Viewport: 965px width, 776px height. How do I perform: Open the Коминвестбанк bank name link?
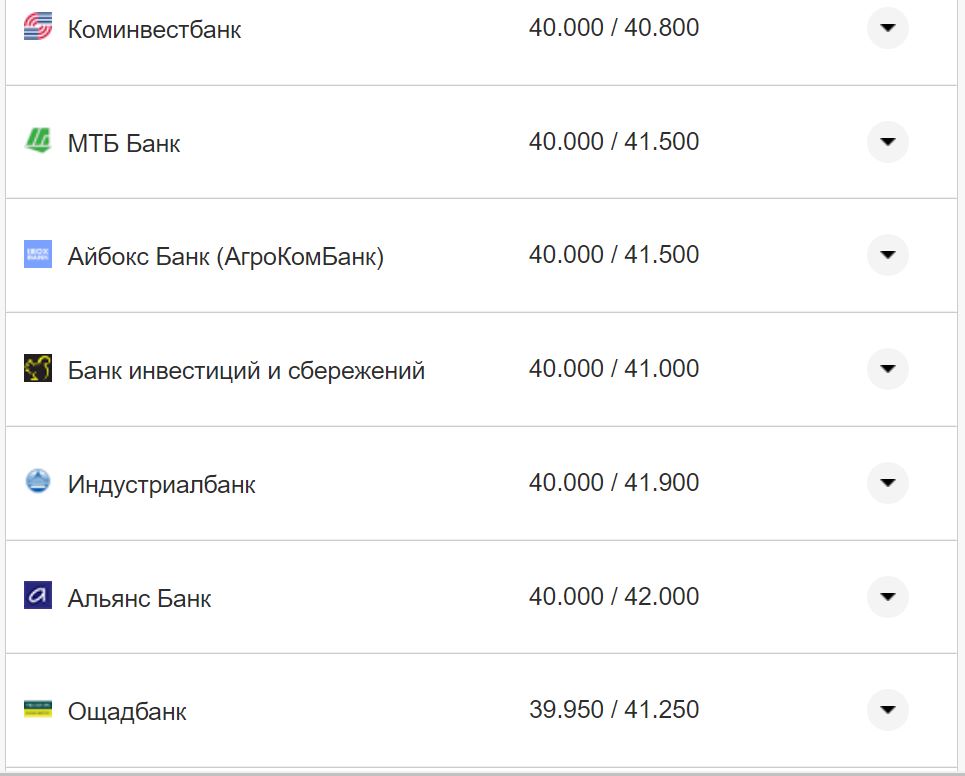[x=154, y=30]
